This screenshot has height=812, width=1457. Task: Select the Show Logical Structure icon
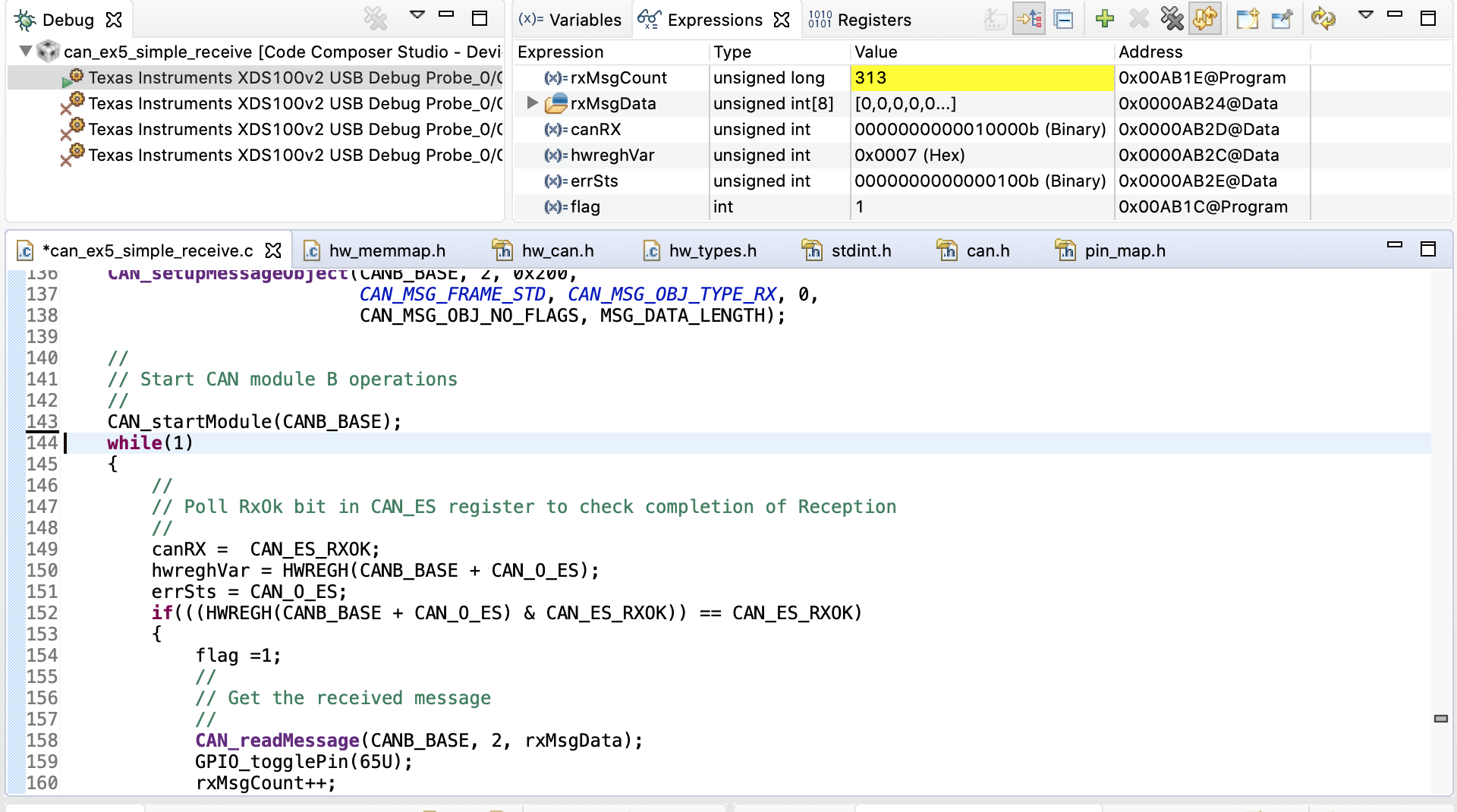[1029, 19]
